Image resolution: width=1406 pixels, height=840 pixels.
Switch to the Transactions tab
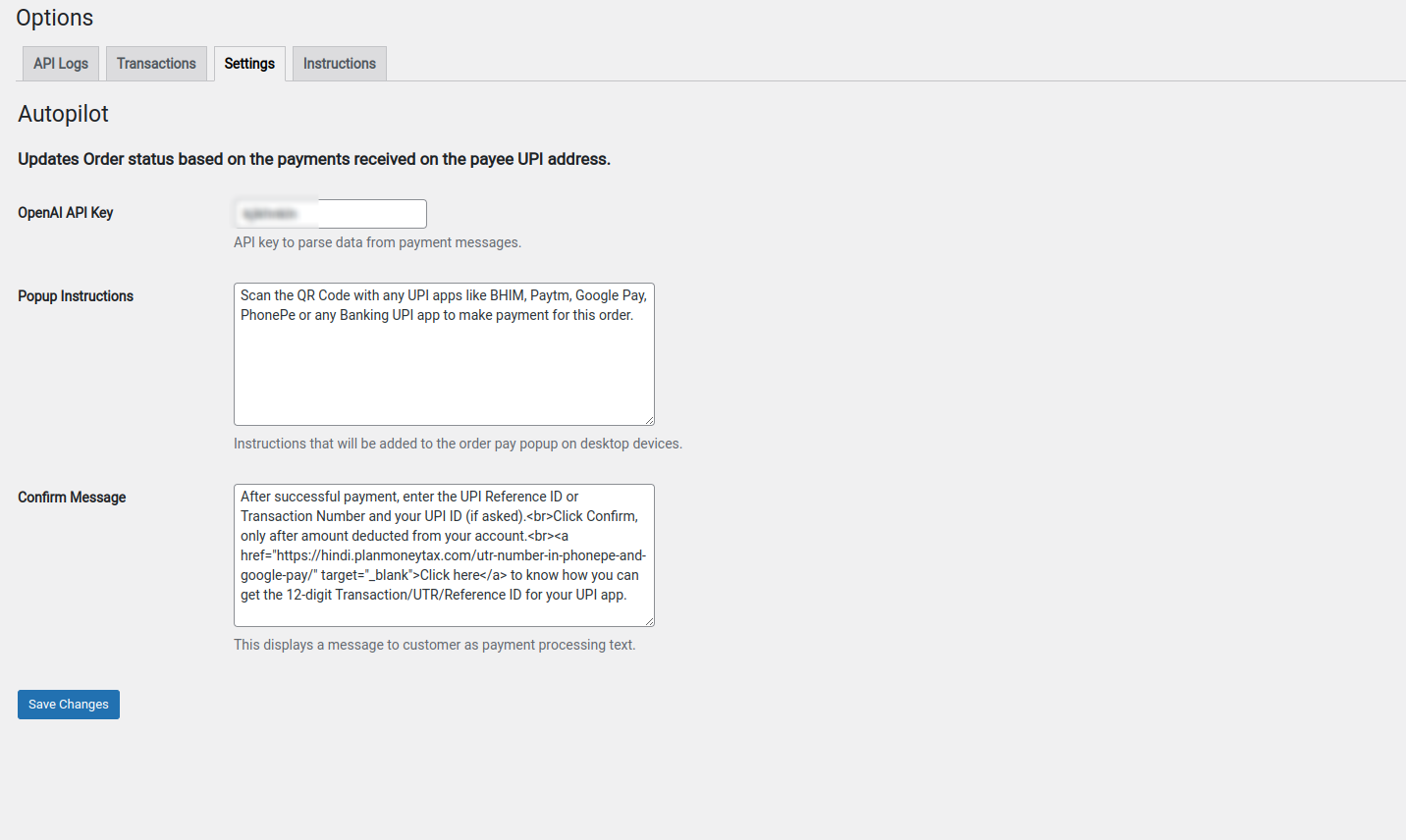(x=156, y=64)
